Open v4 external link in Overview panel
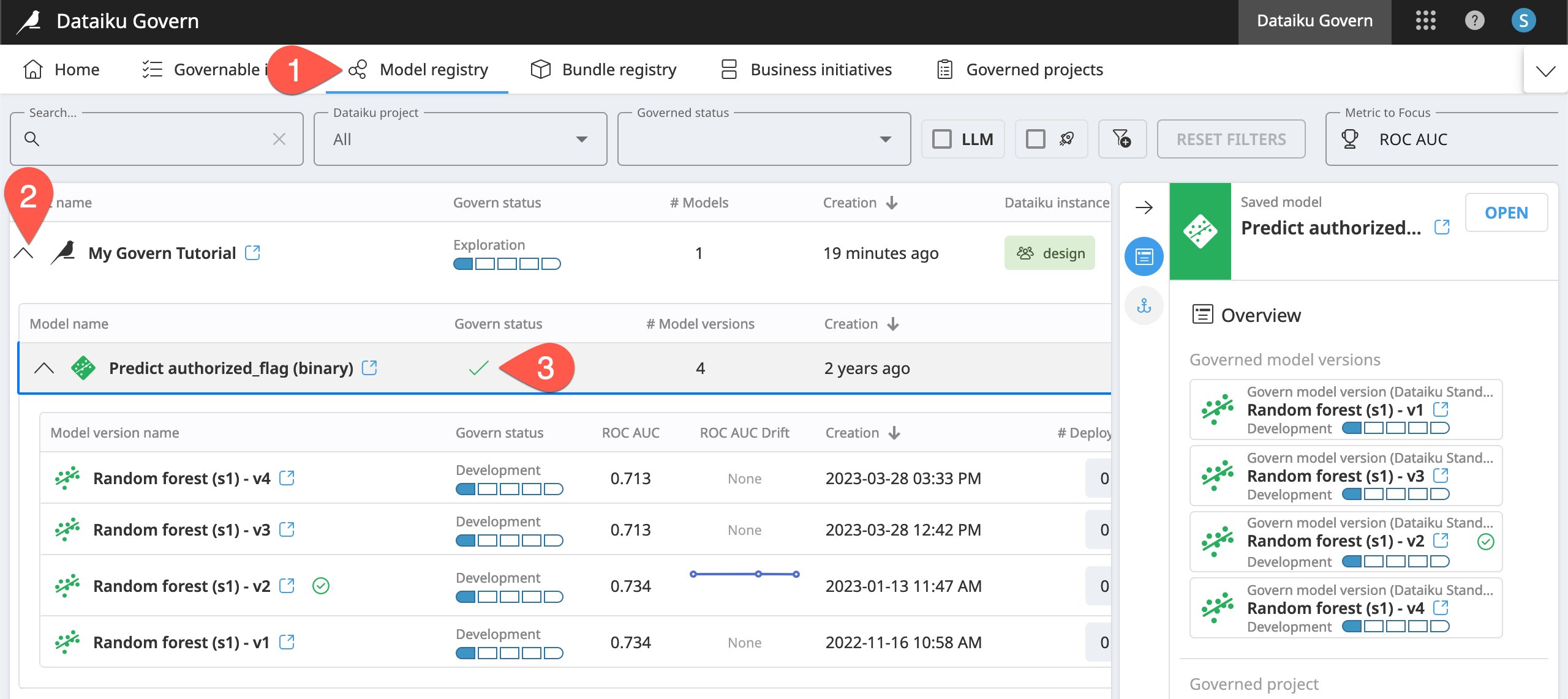1568x699 pixels. coord(1441,607)
